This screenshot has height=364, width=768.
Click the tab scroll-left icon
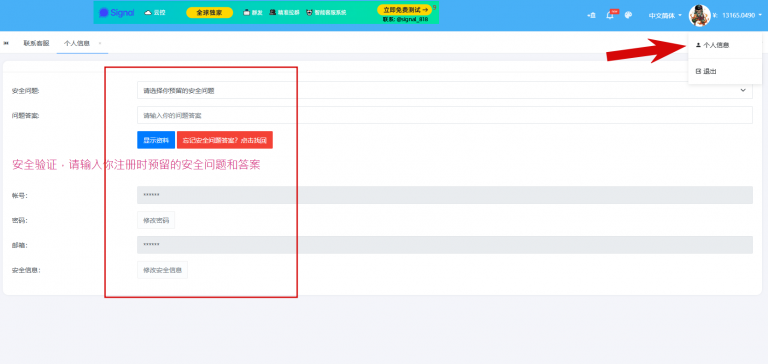coord(6,43)
